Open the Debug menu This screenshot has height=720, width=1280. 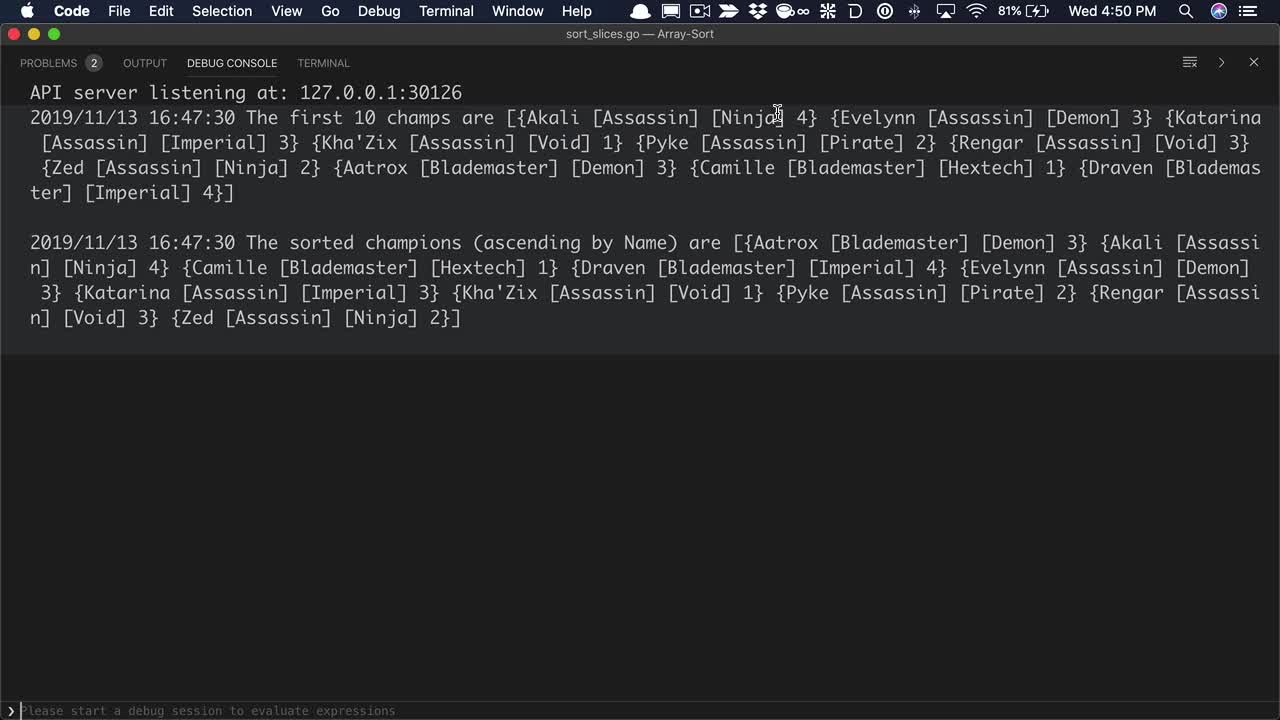pyautogui.click(x=379, y=11)
